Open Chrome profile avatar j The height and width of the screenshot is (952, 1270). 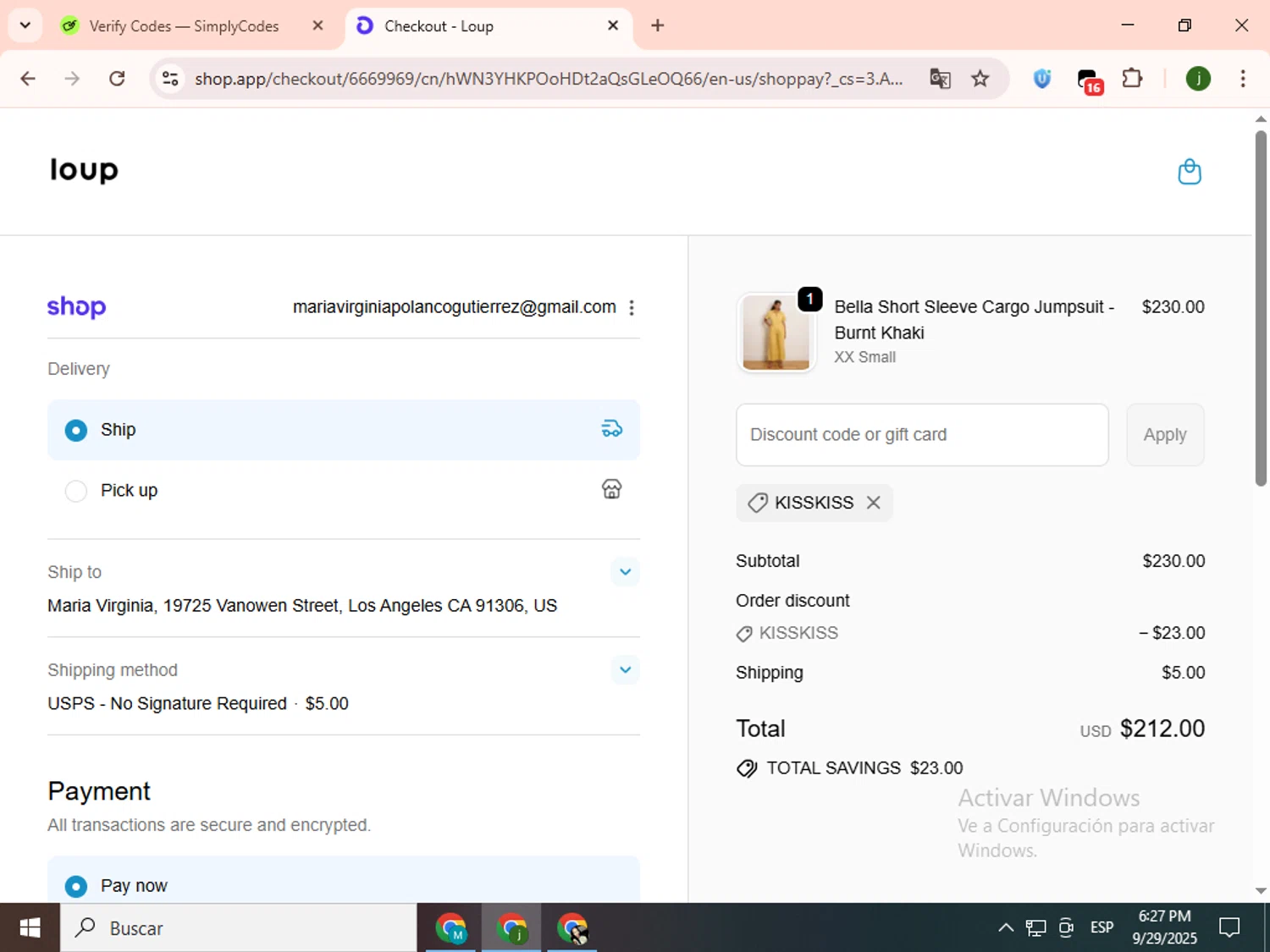(1198, 79)
